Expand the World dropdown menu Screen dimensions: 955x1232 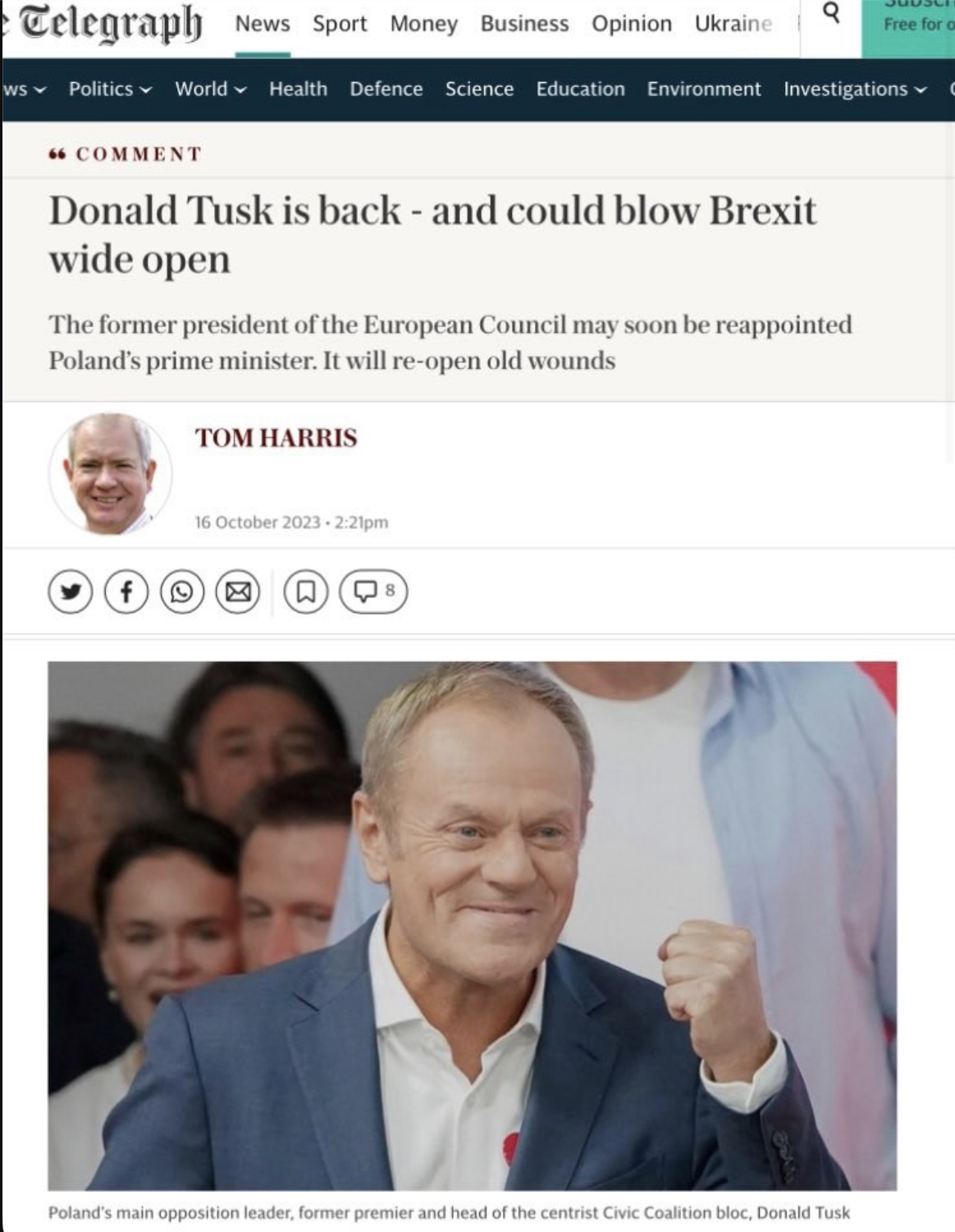(210, 89)
